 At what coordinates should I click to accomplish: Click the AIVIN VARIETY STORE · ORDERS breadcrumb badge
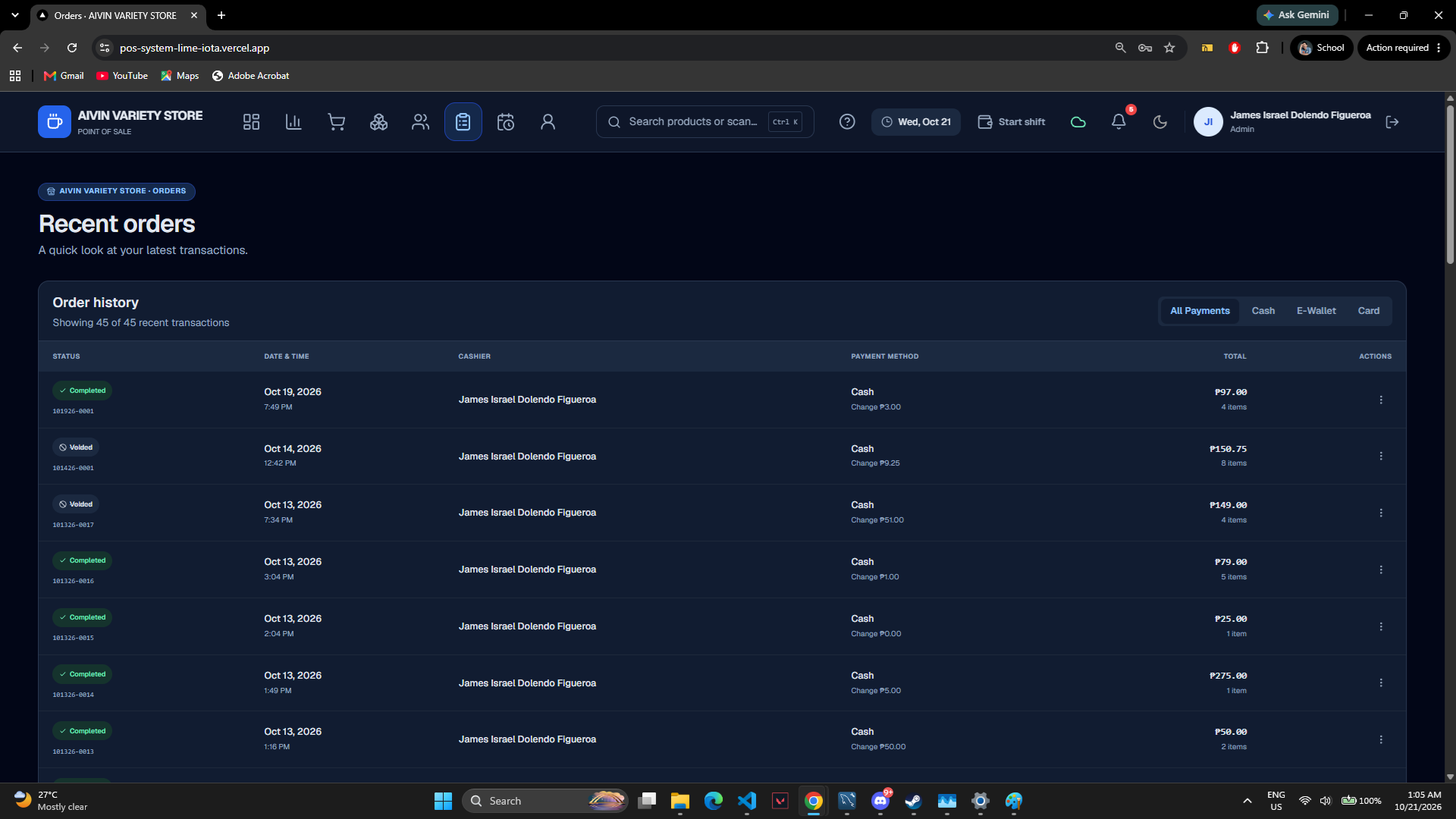[x=117, y=191]
